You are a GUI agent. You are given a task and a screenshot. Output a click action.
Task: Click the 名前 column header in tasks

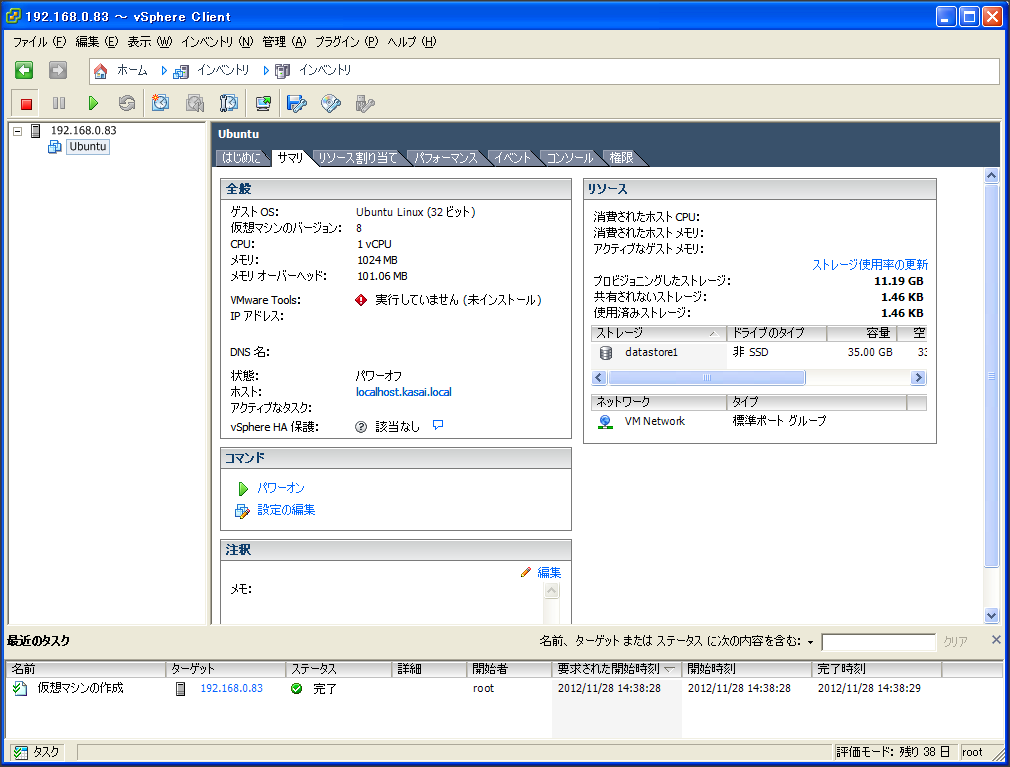(x=86, y=669)
